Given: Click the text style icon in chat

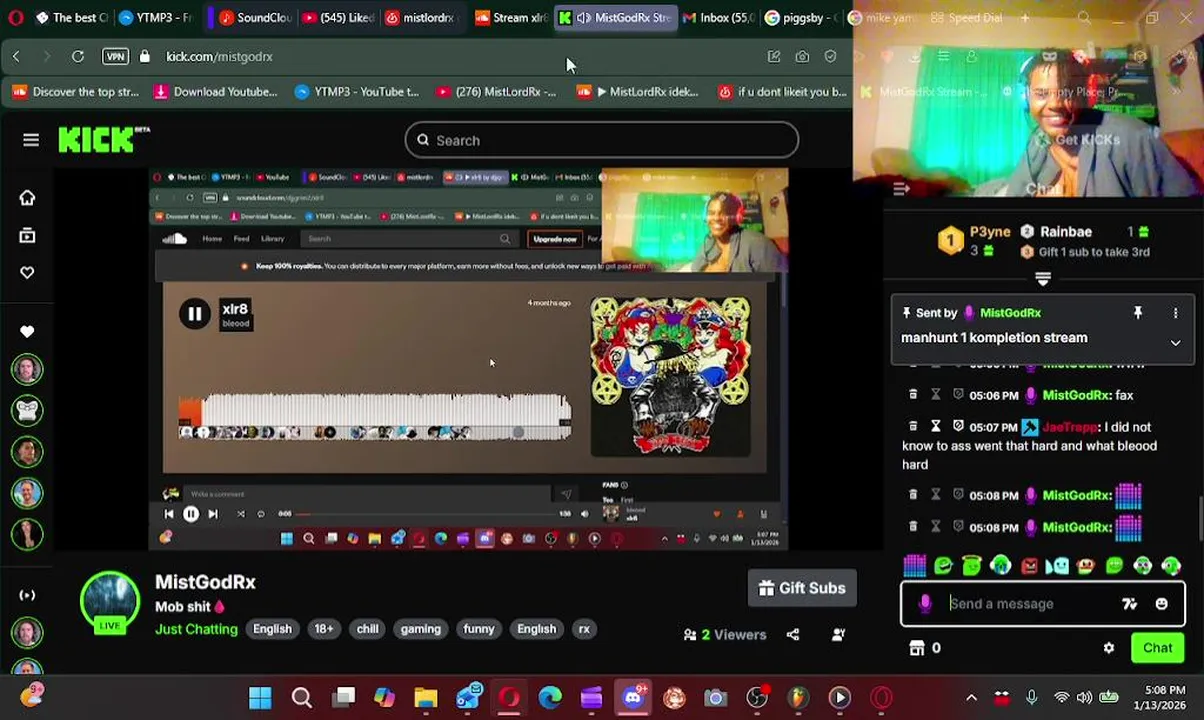Looking at the screenshot, I should (1129, 604).
